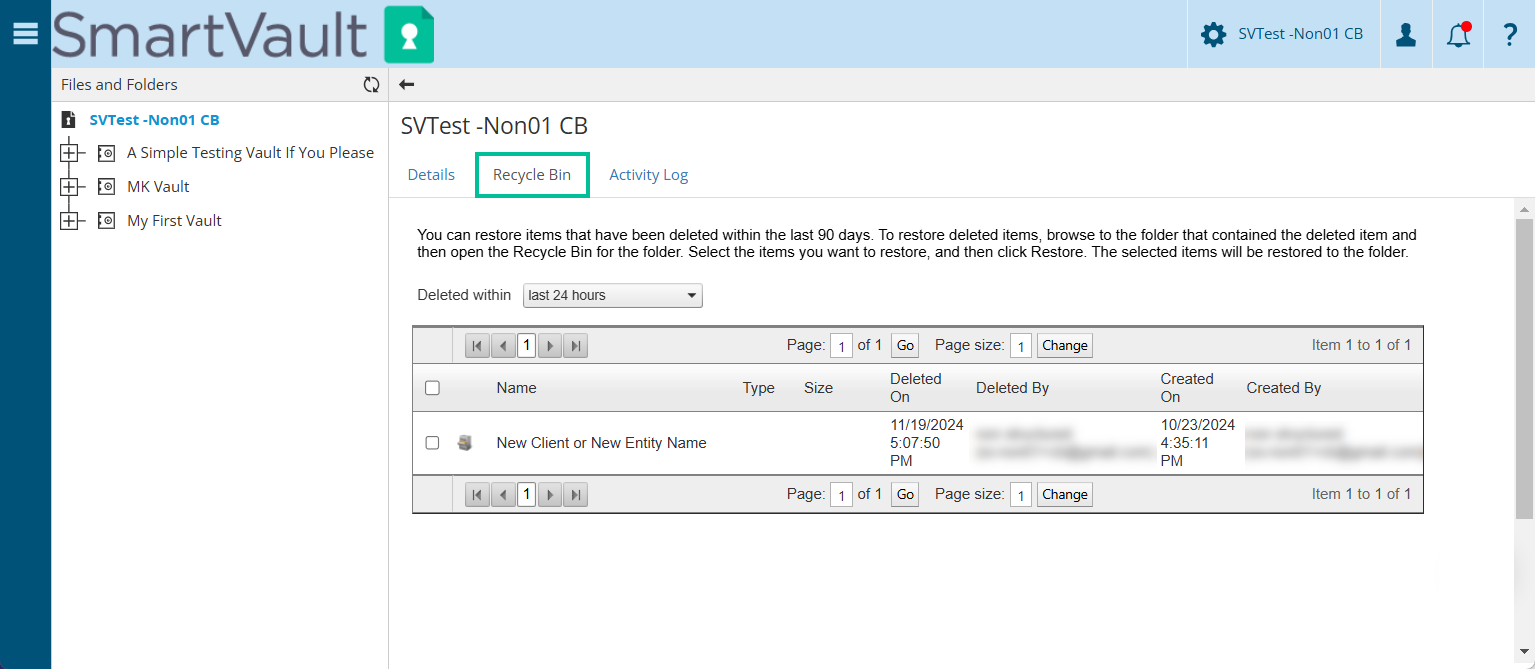Open help with the question mark icon
The height and width of the screenshot is (669, 1535).
1510,34
